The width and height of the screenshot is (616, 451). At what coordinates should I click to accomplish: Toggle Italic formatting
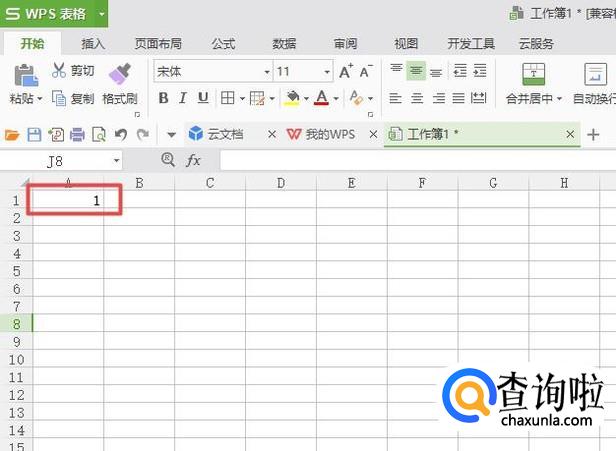(x=183, y=98)
